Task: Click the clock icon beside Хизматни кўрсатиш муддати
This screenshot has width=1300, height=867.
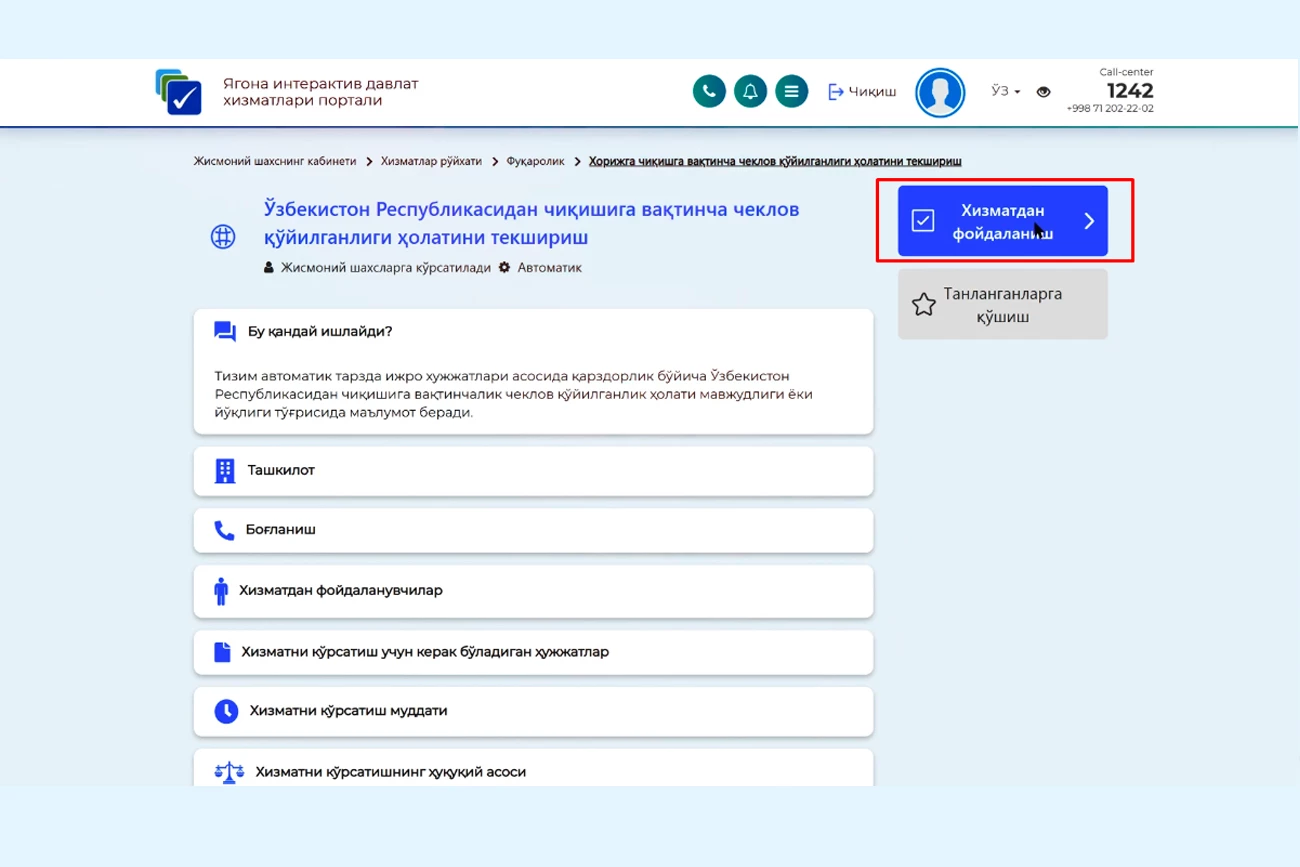Action: (226, 712)
